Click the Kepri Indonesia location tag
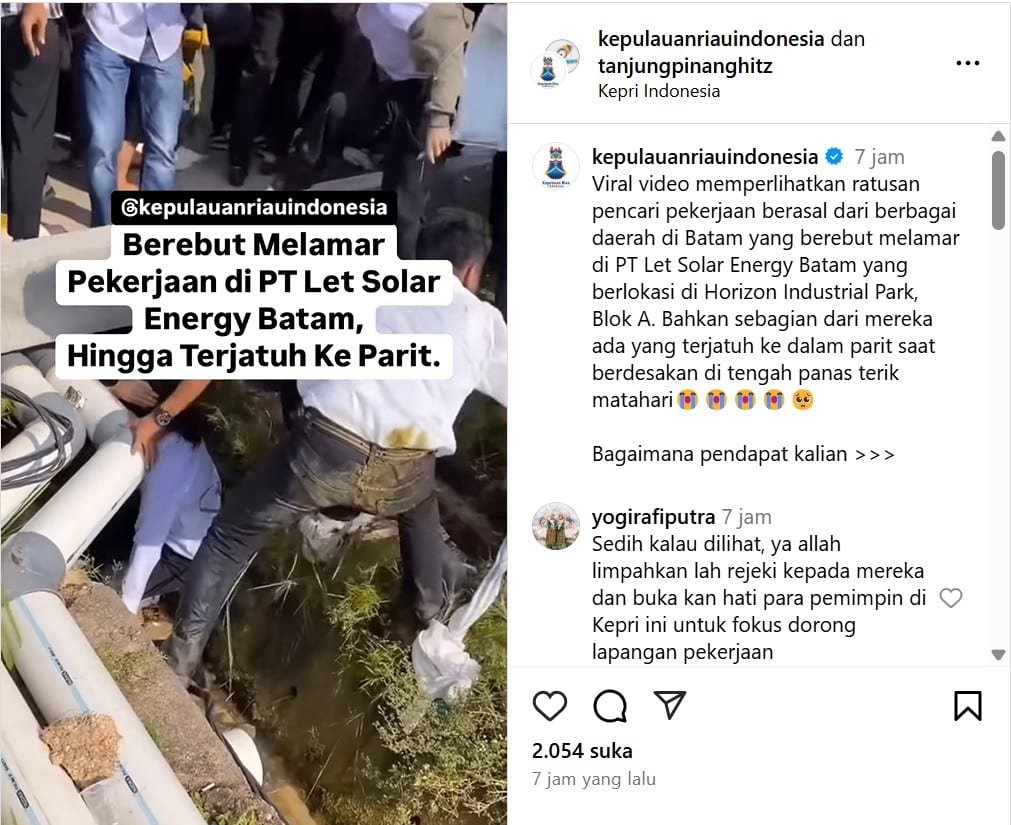The image size is (1011, 825). pos(658,92)
